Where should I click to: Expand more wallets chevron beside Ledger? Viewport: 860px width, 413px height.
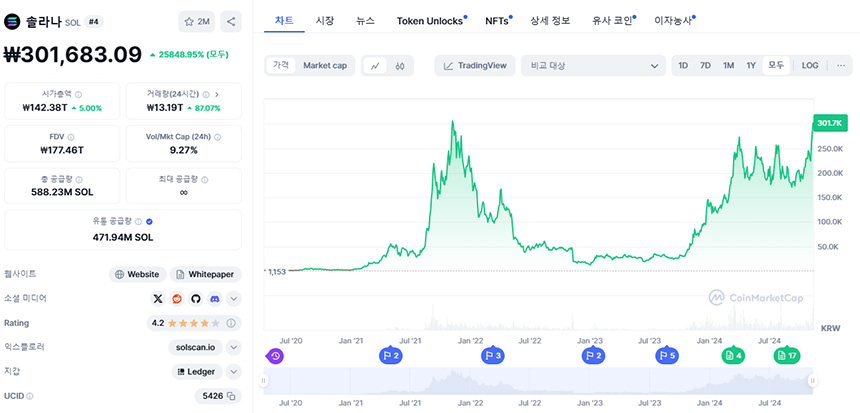pos(234,371)
